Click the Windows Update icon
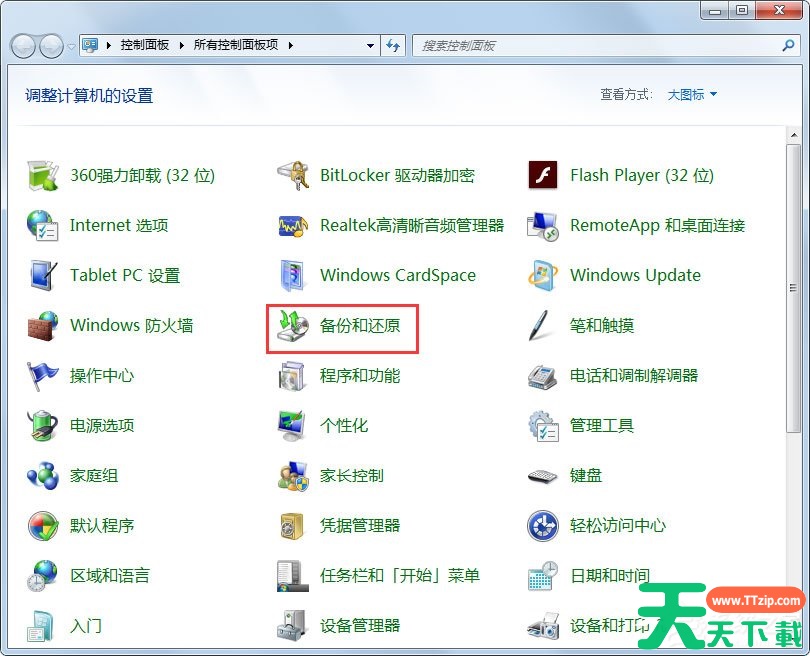 pyautogui.click(x=542, y=275)
